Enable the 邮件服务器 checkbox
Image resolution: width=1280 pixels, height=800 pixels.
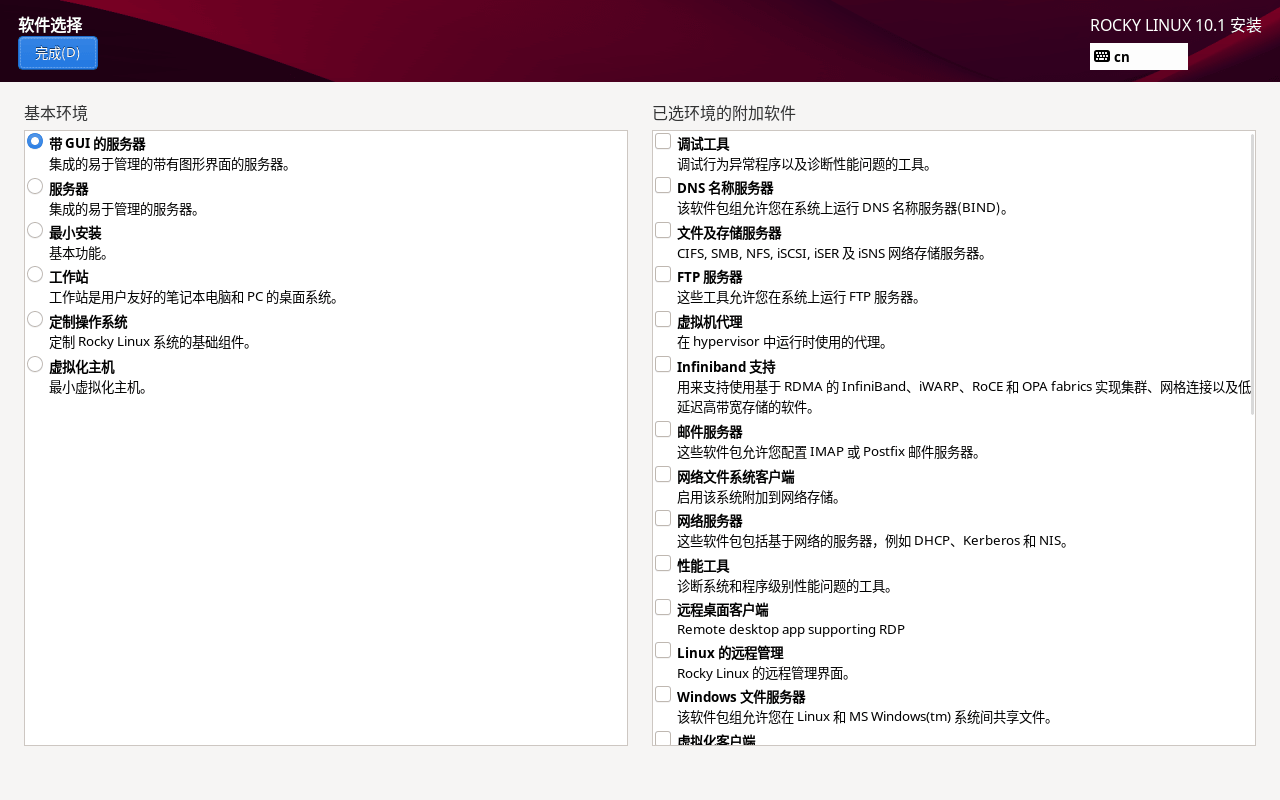pyautogui.click(x=663, y=429)
